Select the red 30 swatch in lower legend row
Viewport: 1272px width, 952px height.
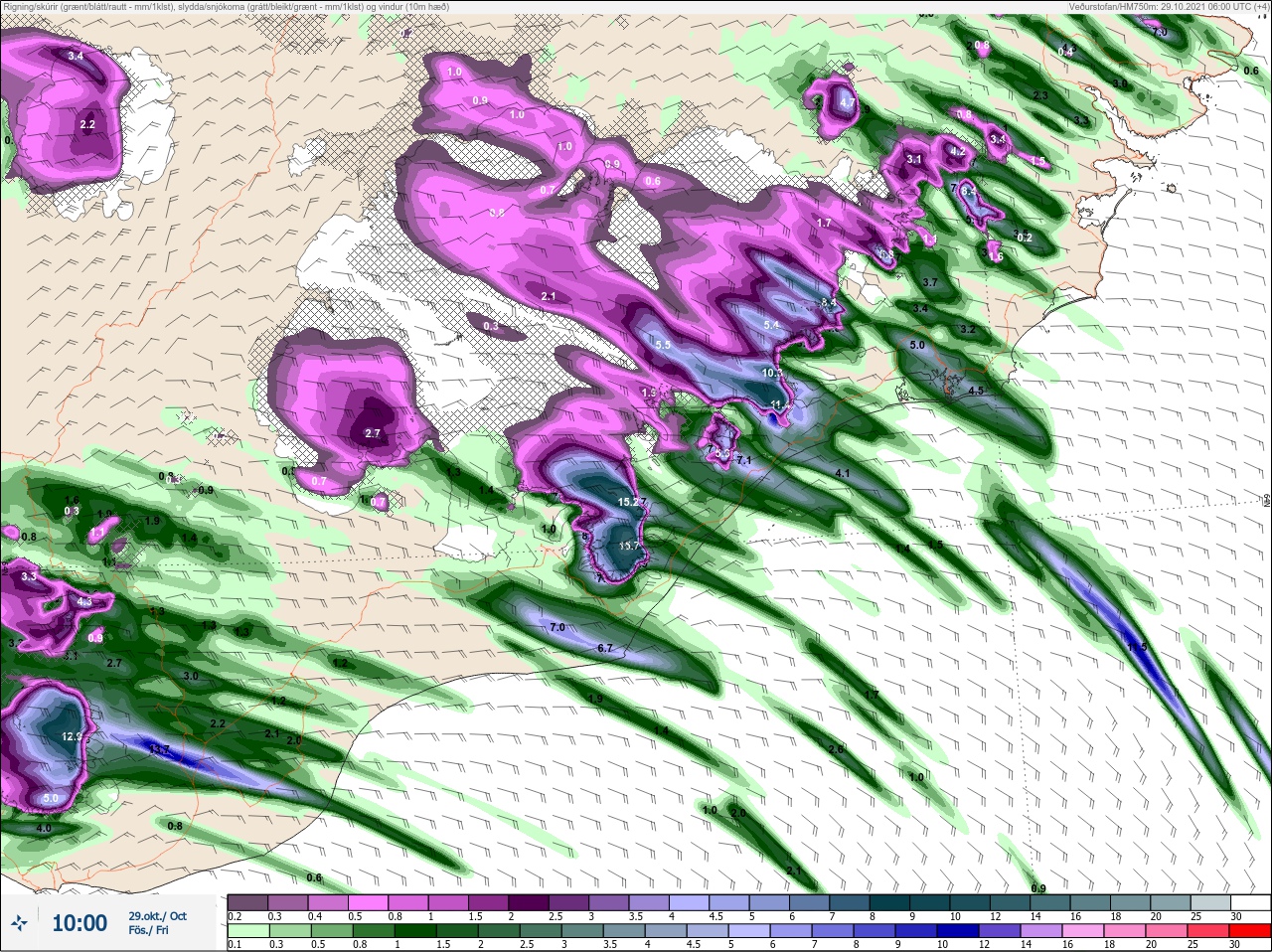pos(1248,931)
